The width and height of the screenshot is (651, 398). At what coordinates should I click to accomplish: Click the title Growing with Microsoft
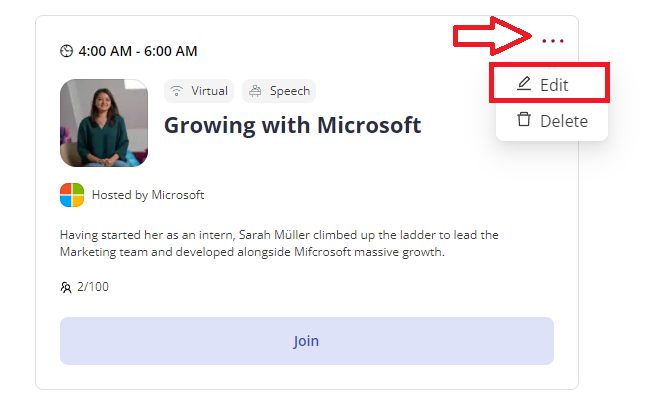coord(292,125)
